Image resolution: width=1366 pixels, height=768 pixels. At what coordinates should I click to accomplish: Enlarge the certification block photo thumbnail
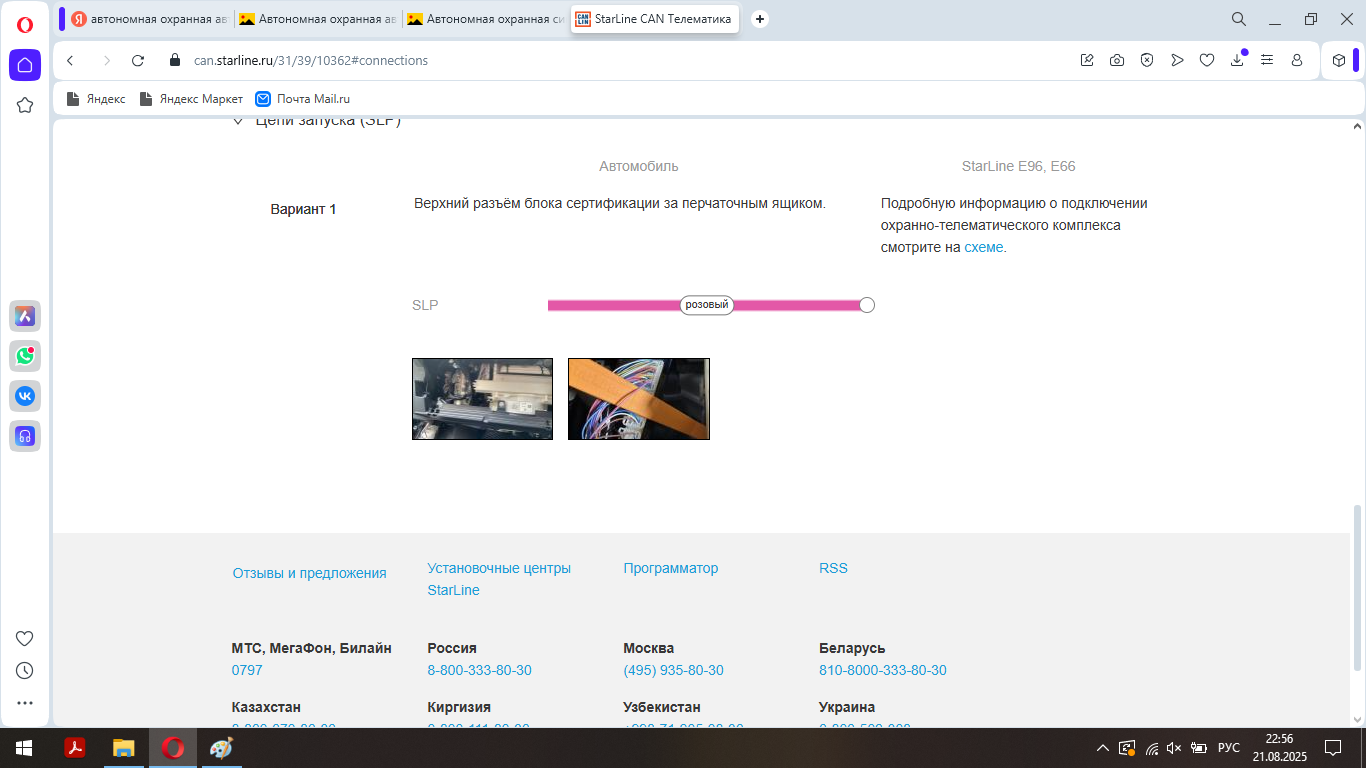482,399
